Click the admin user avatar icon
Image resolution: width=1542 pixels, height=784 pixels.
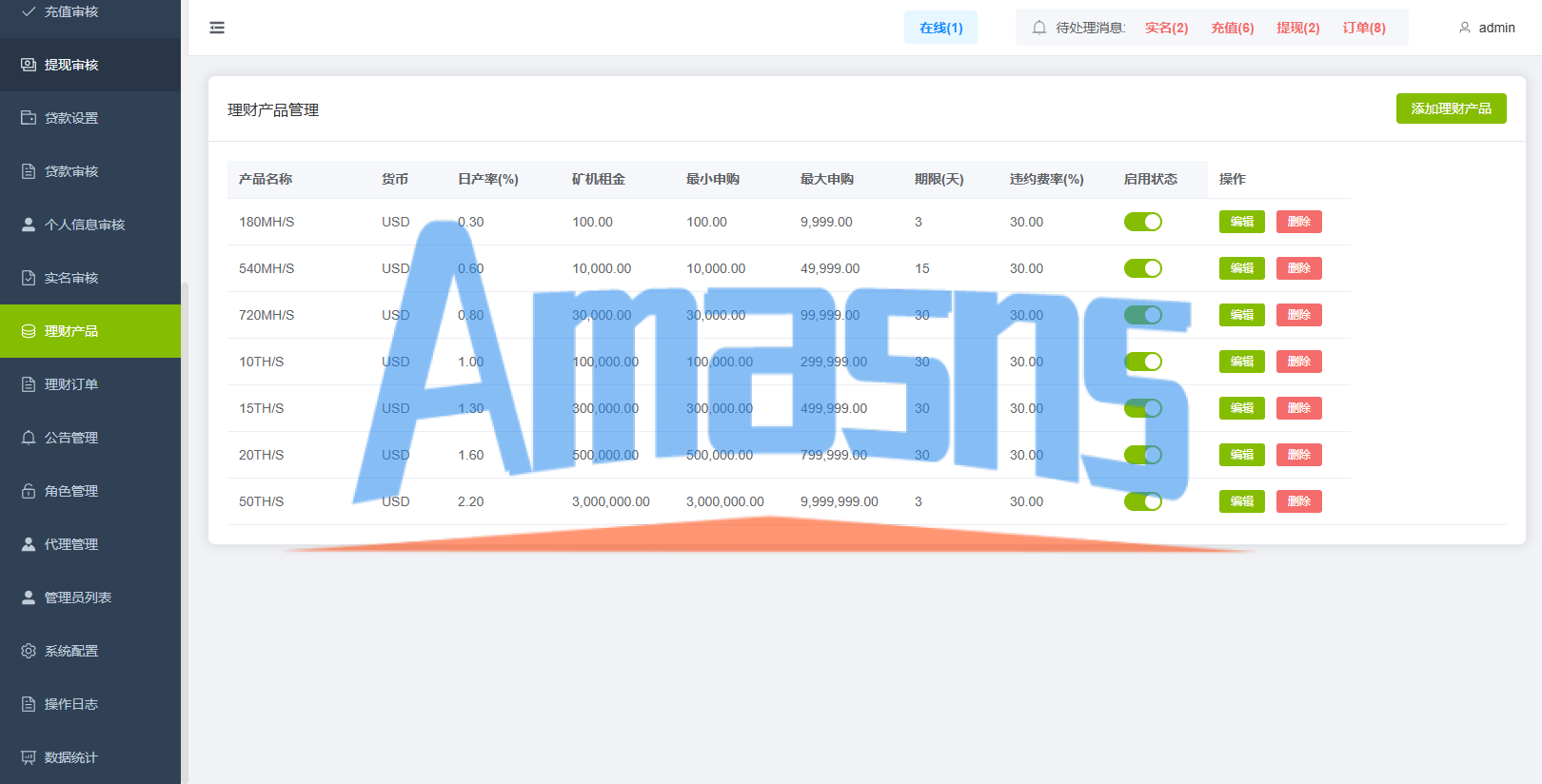pyautogui.click(x=1465, y=28)
